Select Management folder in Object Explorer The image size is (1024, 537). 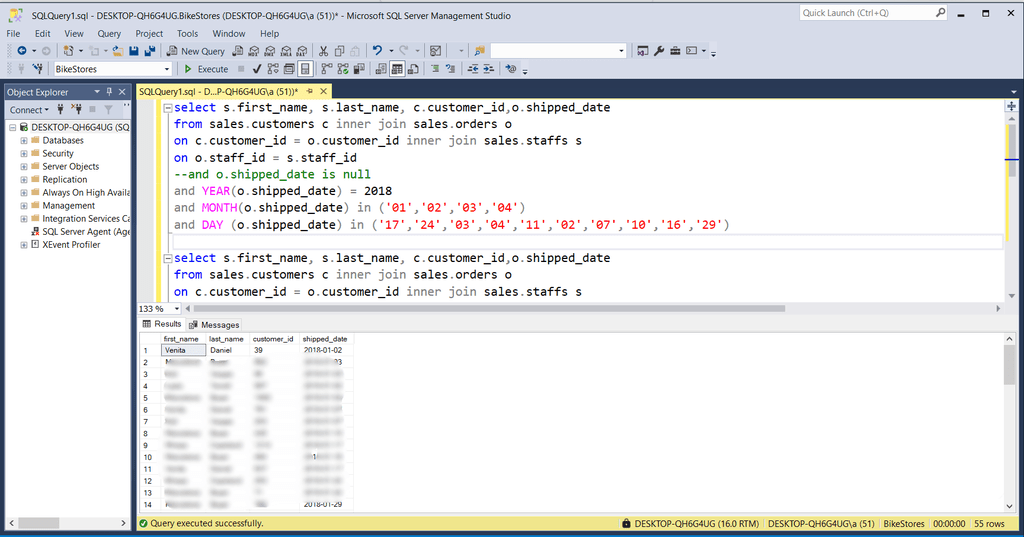coord(69,206)
